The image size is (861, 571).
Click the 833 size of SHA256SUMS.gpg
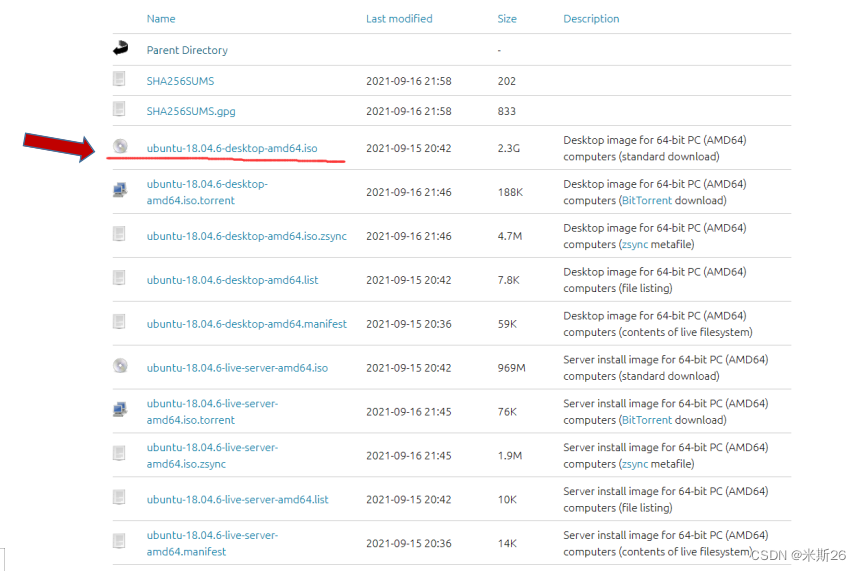[506, 111]
